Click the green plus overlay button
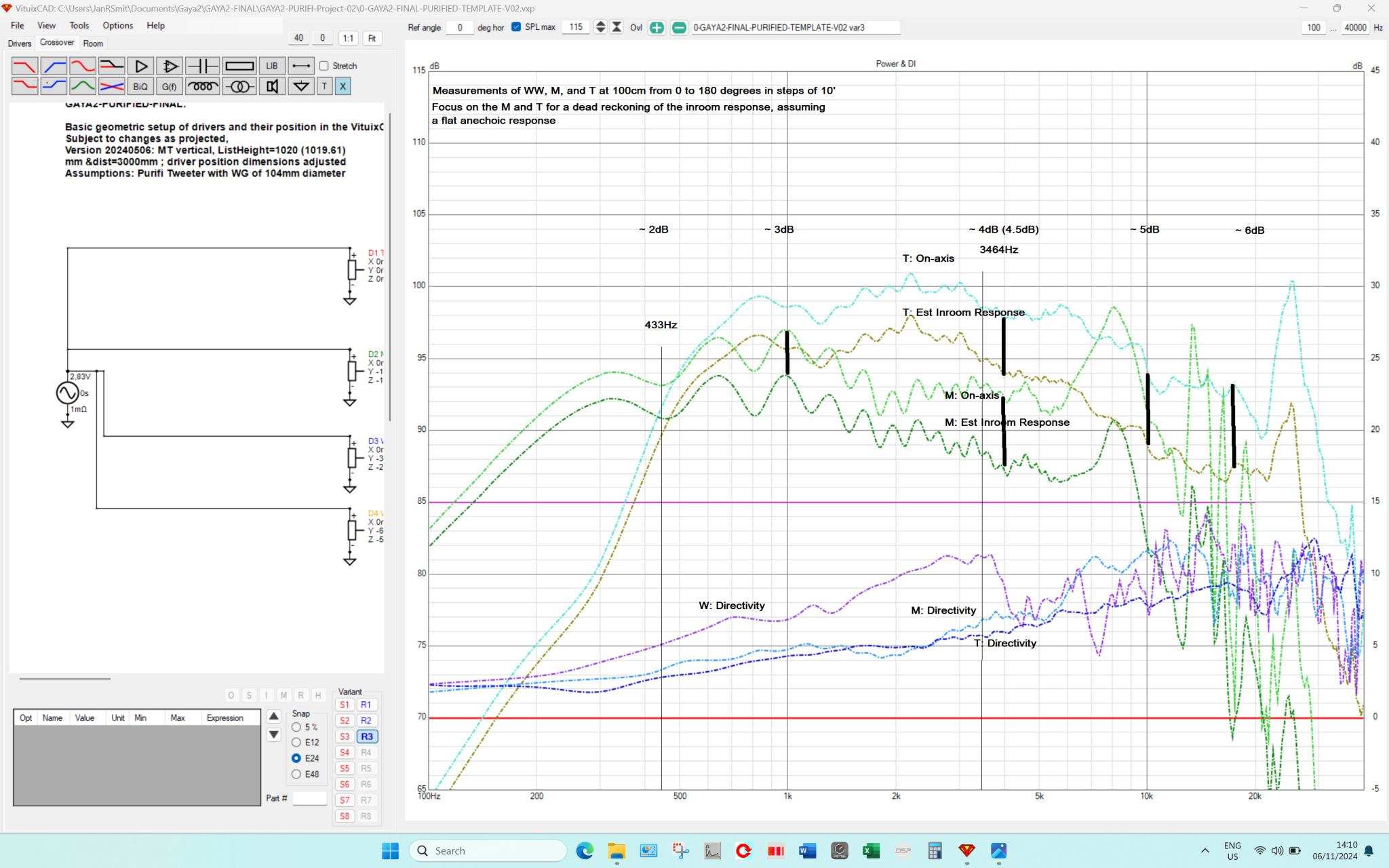This screenshot has width=1389, height=868. click(x=657, y=27)
